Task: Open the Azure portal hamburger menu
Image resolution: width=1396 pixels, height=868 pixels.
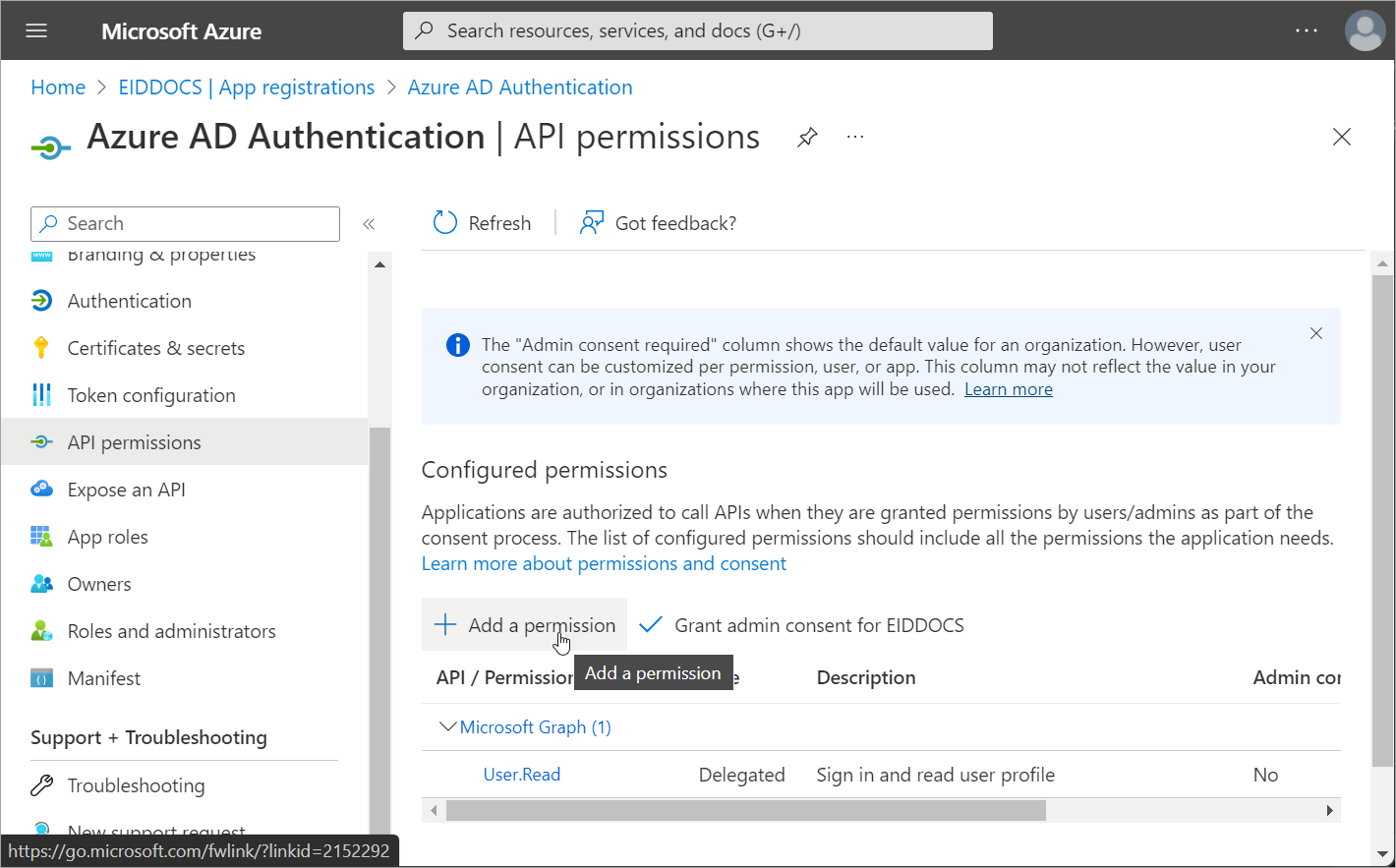Action: (35, 29)
